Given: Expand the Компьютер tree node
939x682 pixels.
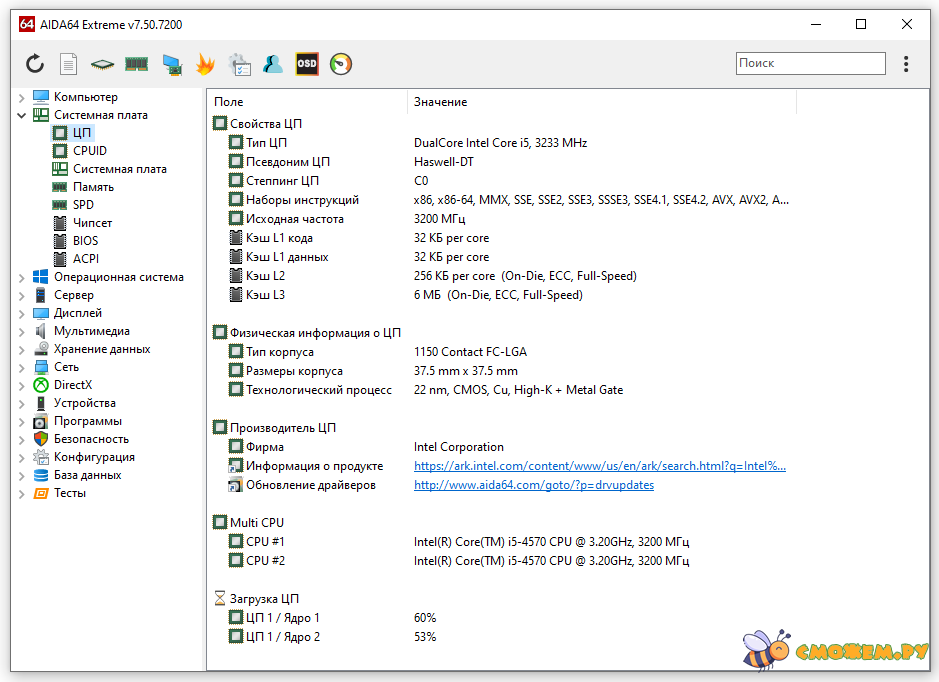Looking at the screenshot, I should (x=22, y=98).
